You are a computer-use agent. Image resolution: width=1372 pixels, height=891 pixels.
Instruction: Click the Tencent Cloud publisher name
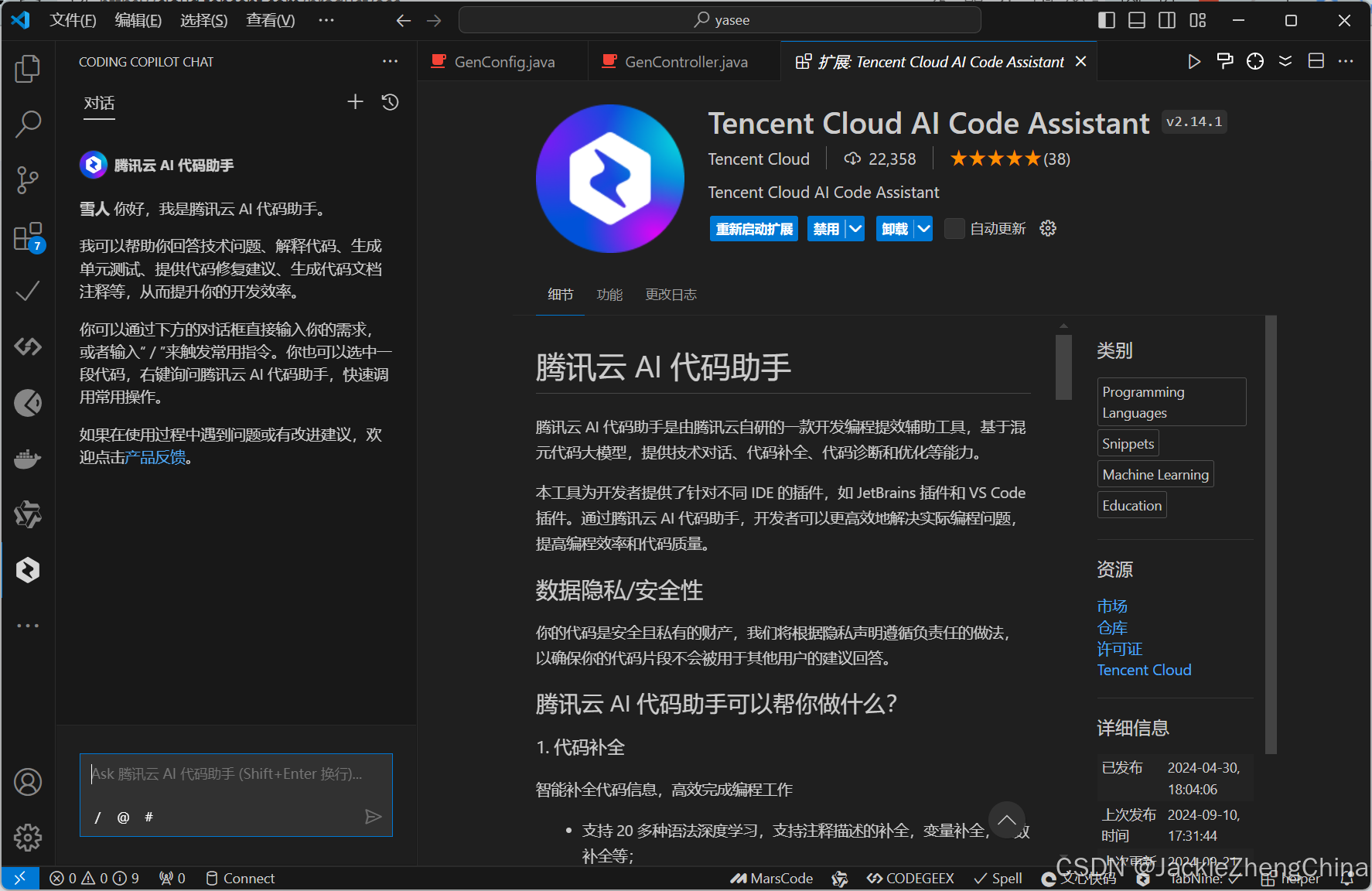tap(759, 159)
